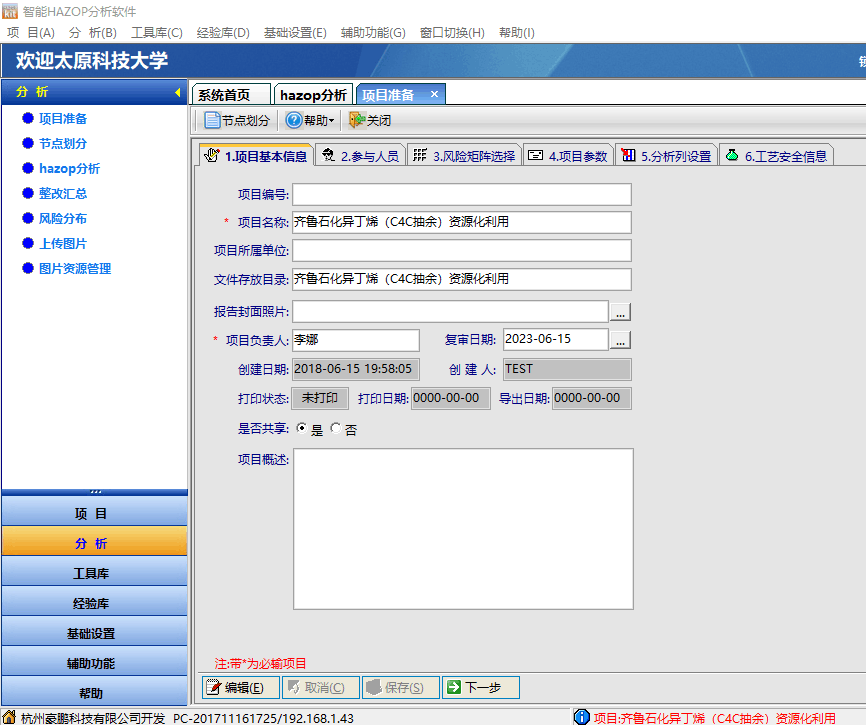Click the blue bullet beside 风险分布
The height and width of the screenshot is (725, 866).
coord(28,218)
